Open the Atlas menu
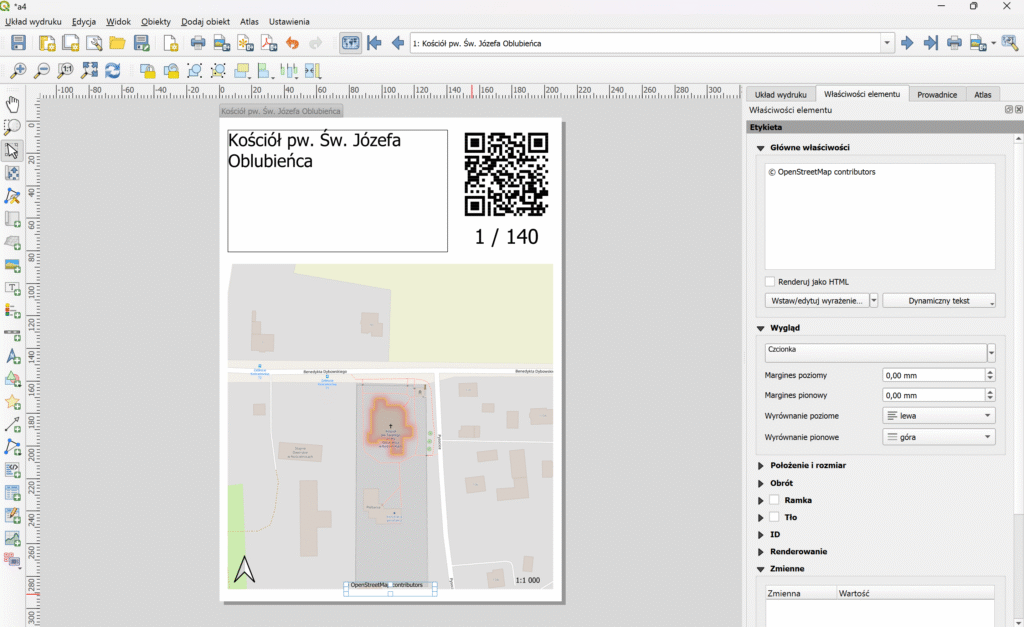This screenshot has width=1024, height=627. [249, 21]
